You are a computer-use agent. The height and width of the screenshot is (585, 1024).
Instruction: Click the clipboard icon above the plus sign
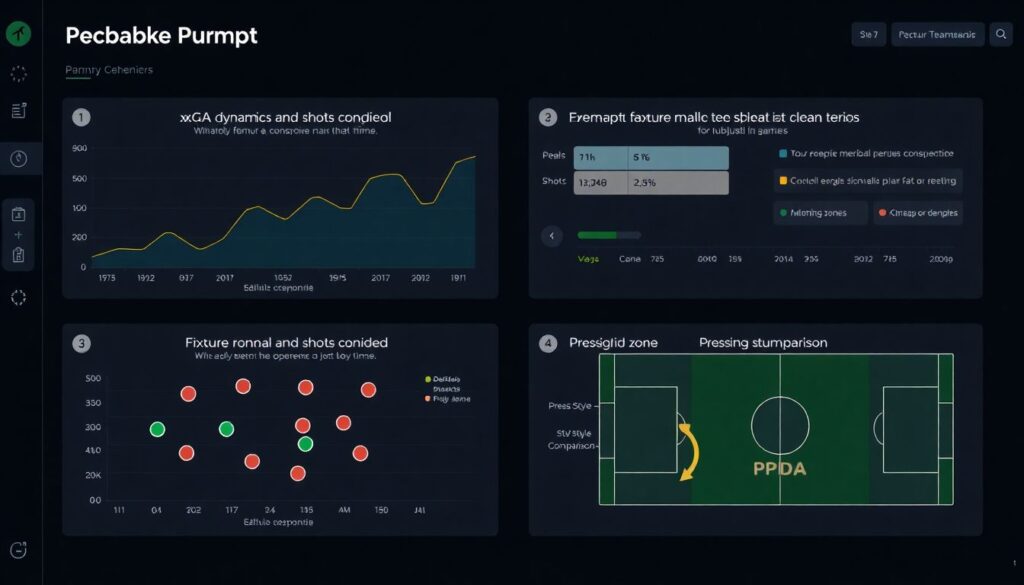18,214
